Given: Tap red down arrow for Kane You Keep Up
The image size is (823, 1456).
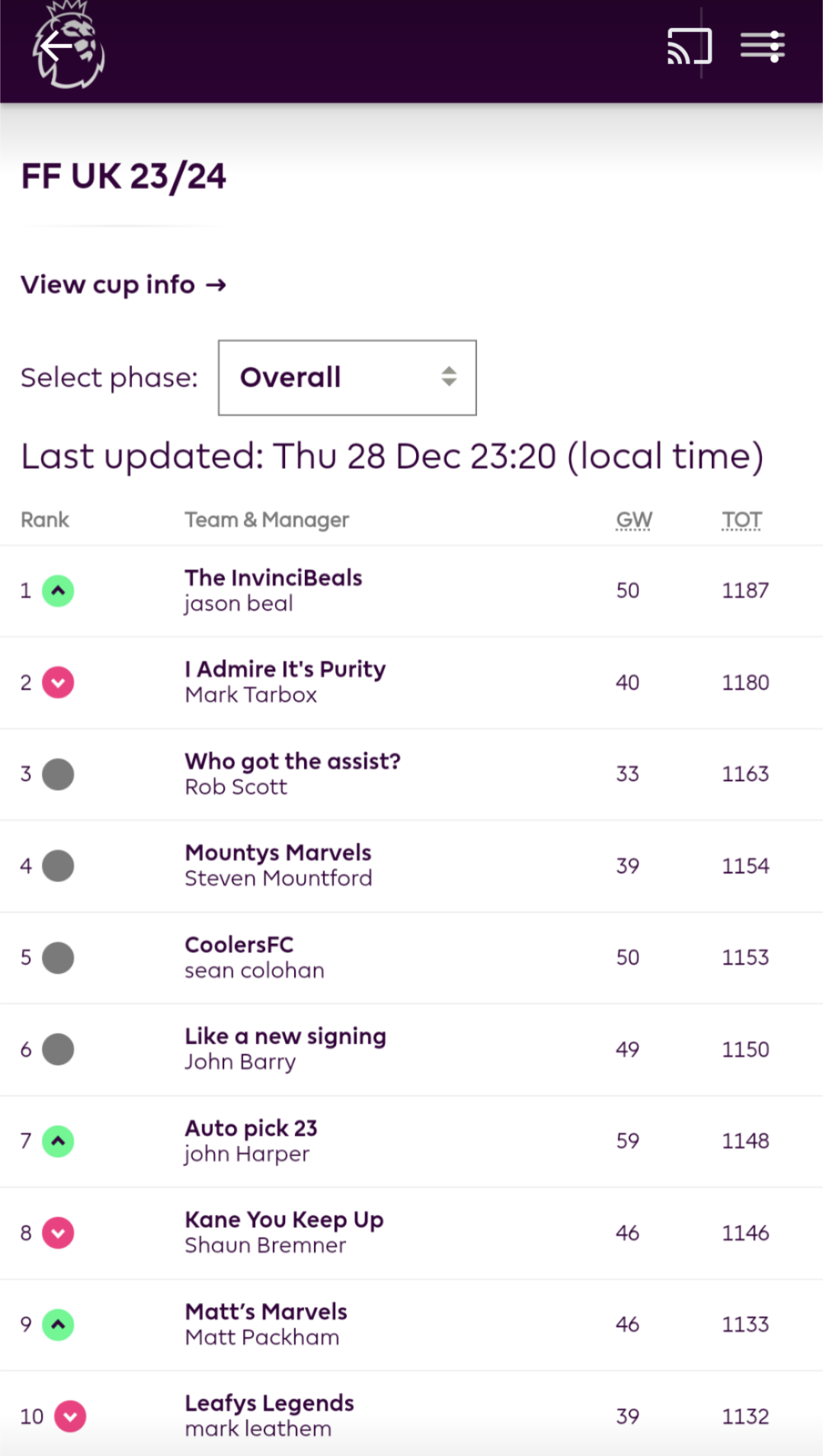Looking at the screenshot, I should click(58, 1233).
